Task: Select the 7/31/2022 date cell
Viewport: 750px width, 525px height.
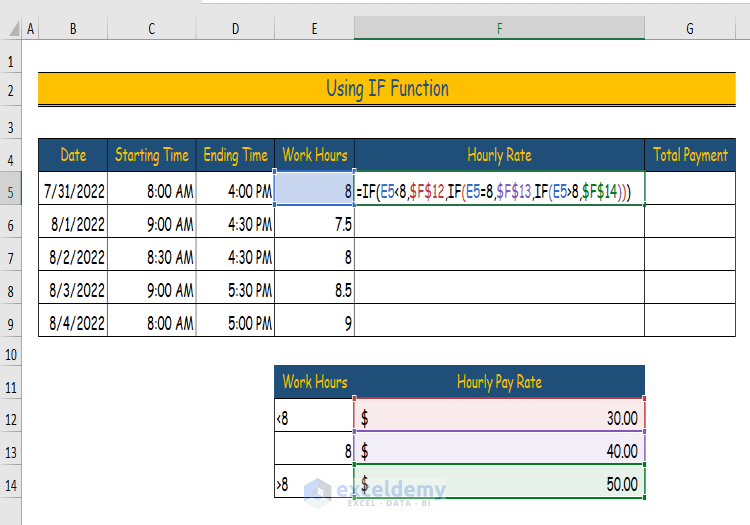Action: coord(73,189)
